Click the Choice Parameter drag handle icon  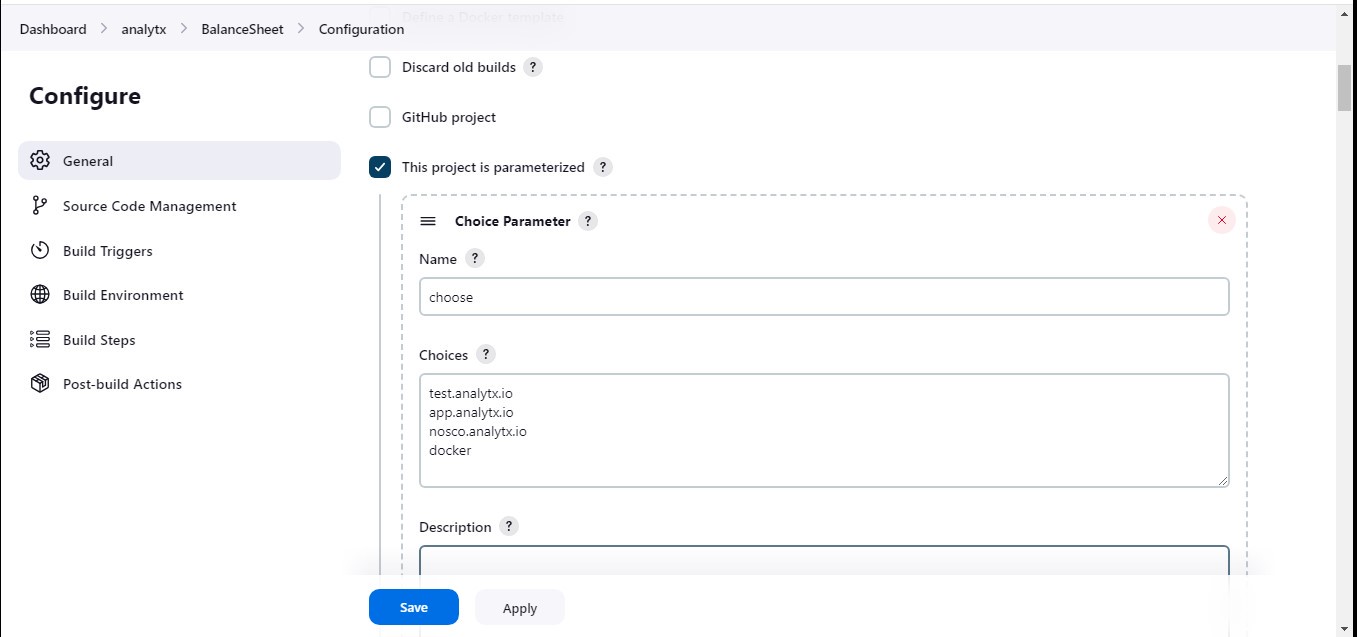coord(428,221)
